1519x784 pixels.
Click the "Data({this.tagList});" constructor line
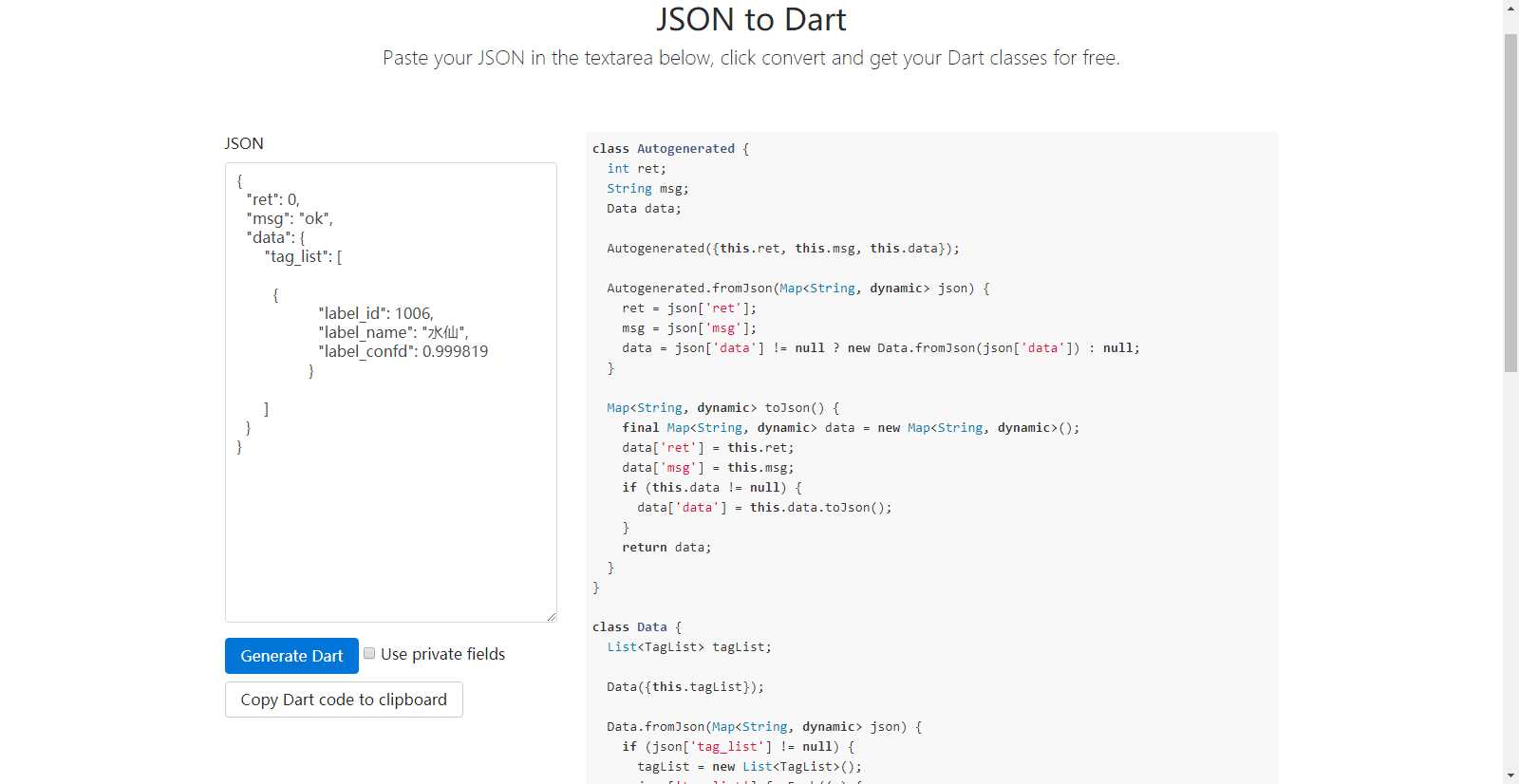(685, 687)
